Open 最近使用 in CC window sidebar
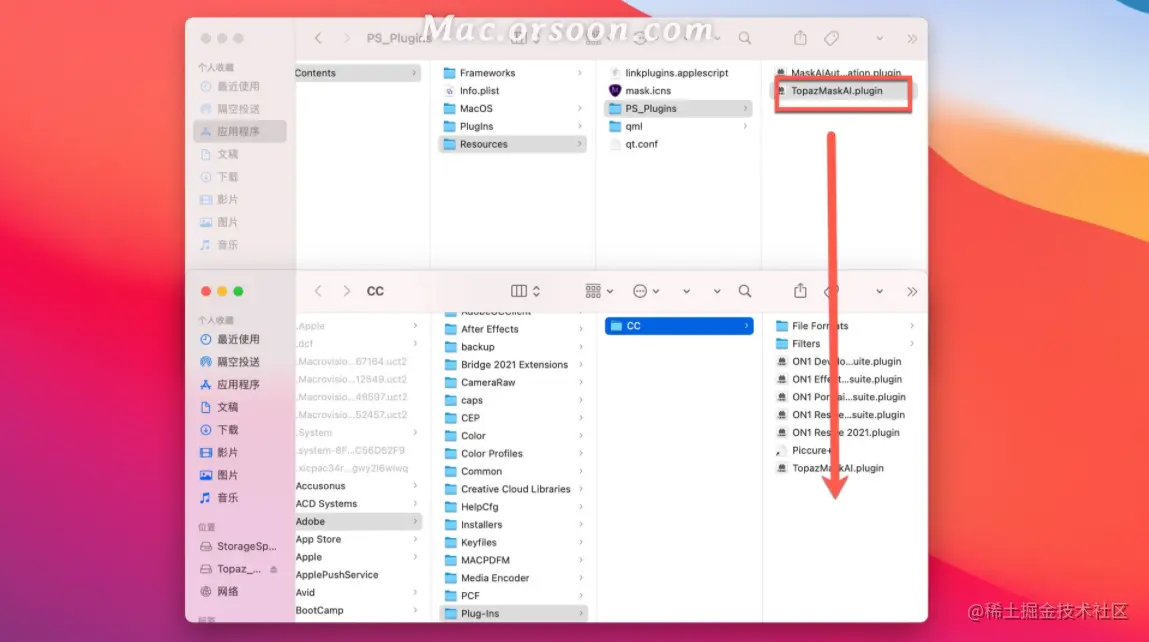Image resolution: width=1149 pixels, height=642 pixels. 230,339
